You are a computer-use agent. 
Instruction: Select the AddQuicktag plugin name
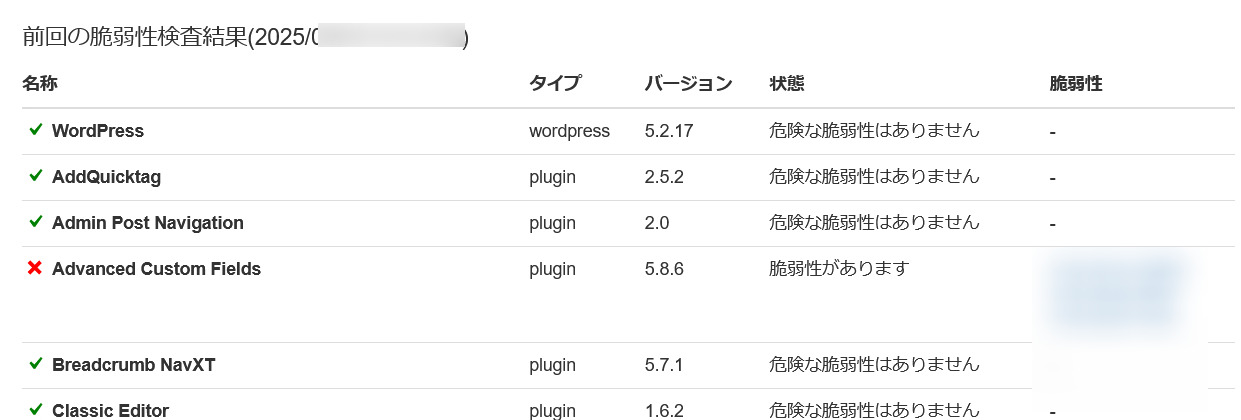(106, 177)
